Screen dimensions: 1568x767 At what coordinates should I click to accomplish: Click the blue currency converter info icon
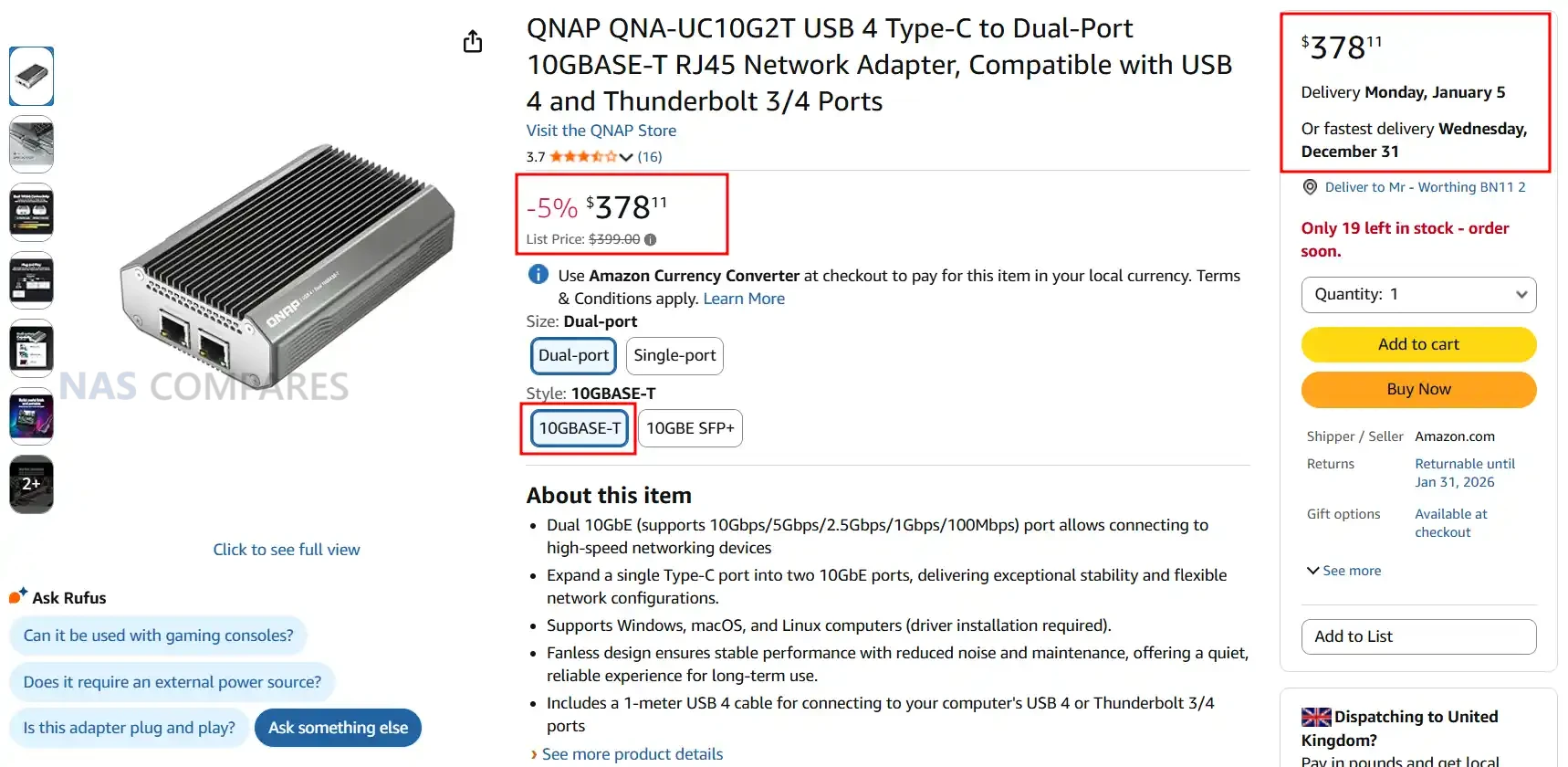(538, 275)
